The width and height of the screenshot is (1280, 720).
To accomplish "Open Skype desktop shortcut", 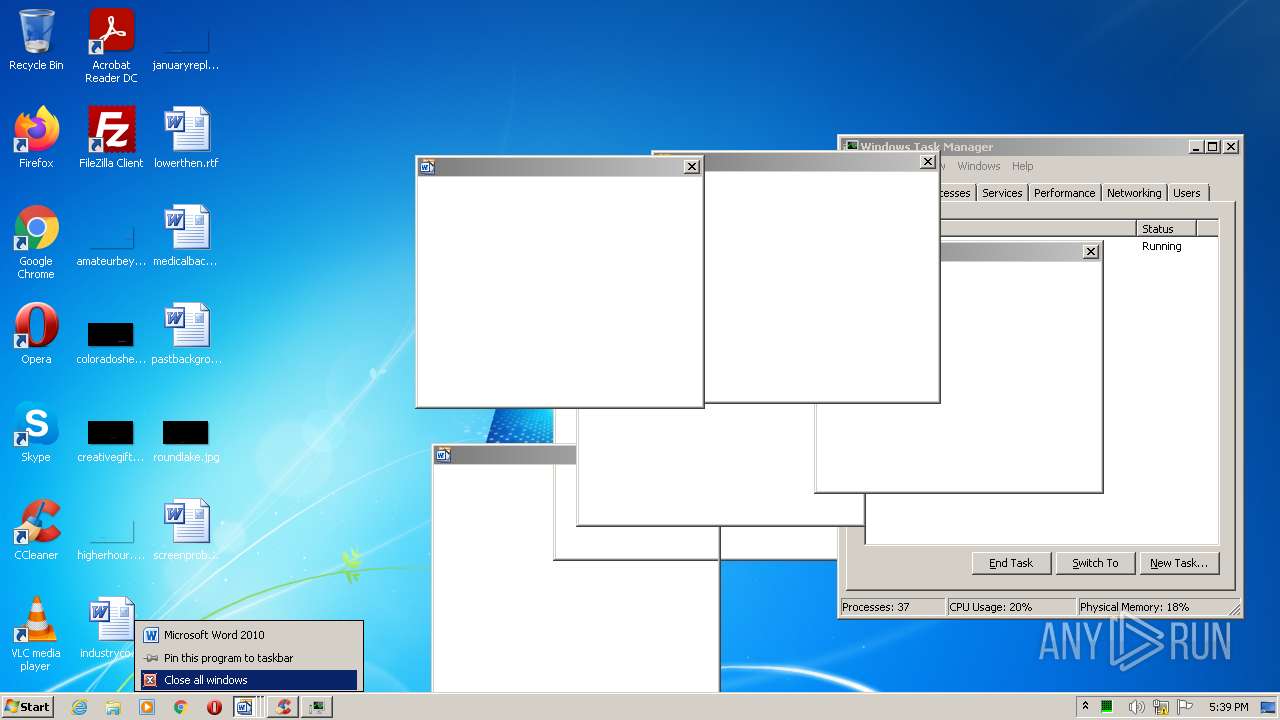I will [x=36, y=432].
